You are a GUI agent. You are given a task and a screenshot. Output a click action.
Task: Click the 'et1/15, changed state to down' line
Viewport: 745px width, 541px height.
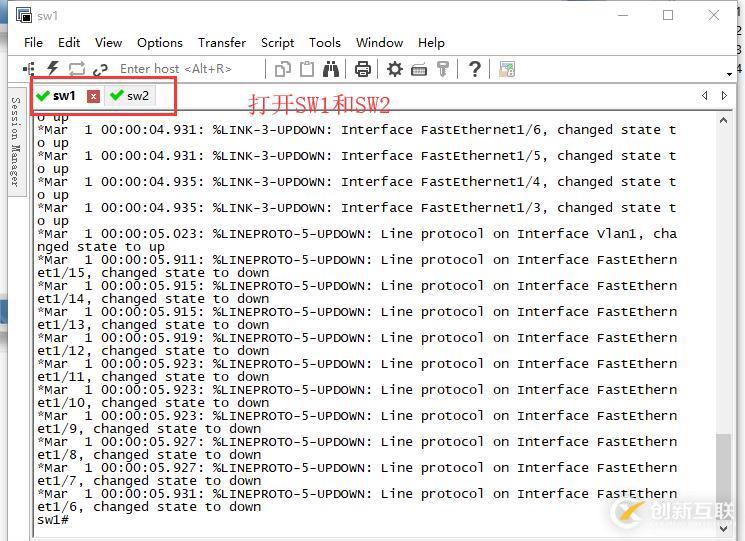click(153, 273)
